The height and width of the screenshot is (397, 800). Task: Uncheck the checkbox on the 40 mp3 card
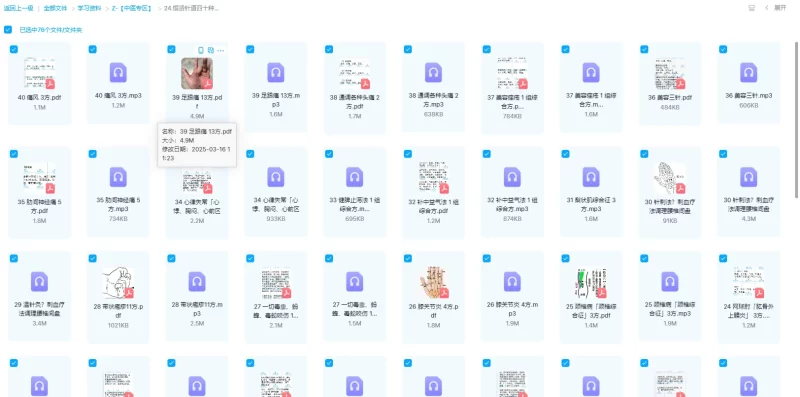pos(92,49)
